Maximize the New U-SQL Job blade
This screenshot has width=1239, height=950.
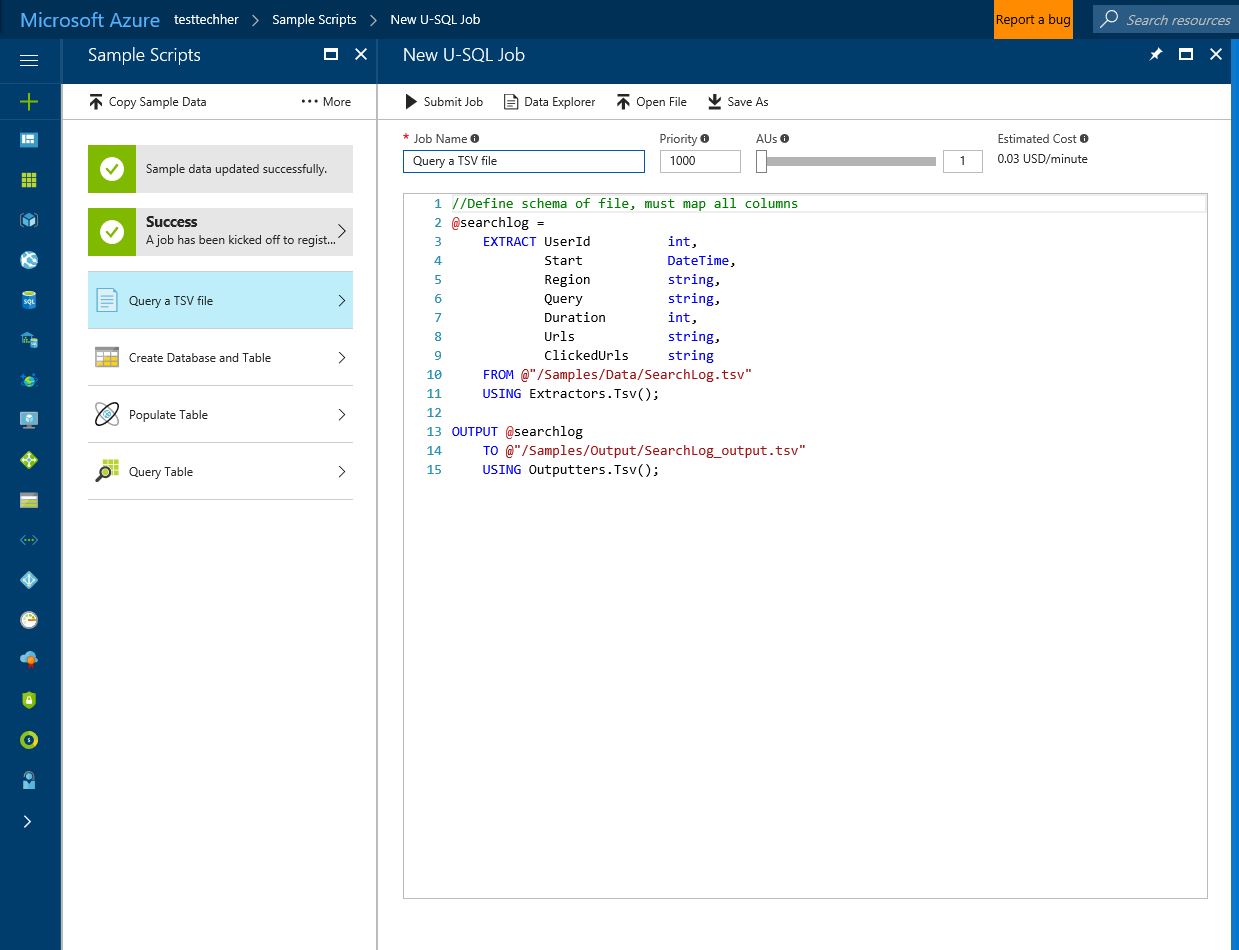coord(1186,55)
